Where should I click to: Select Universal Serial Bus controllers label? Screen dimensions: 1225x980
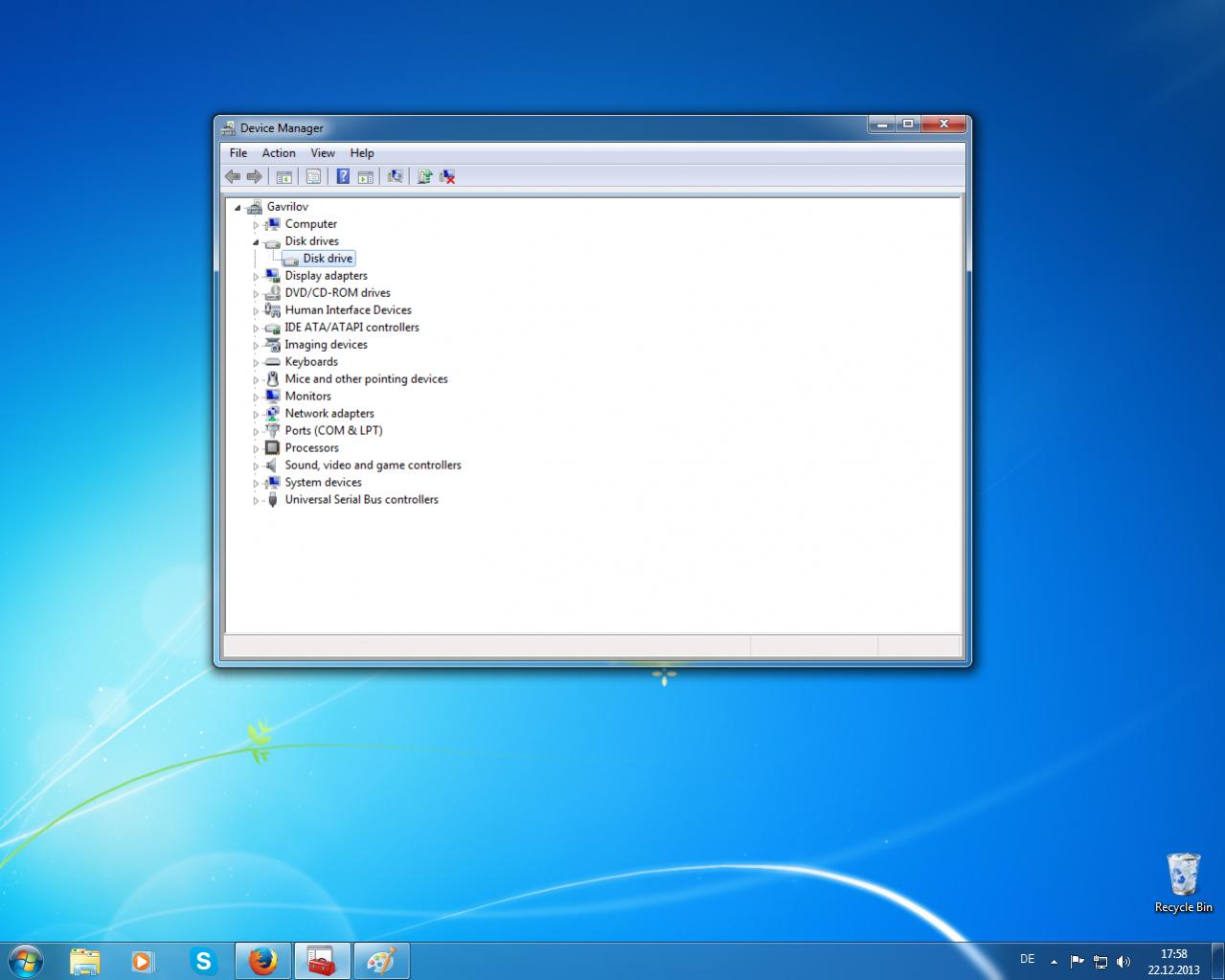coord(361,500)
